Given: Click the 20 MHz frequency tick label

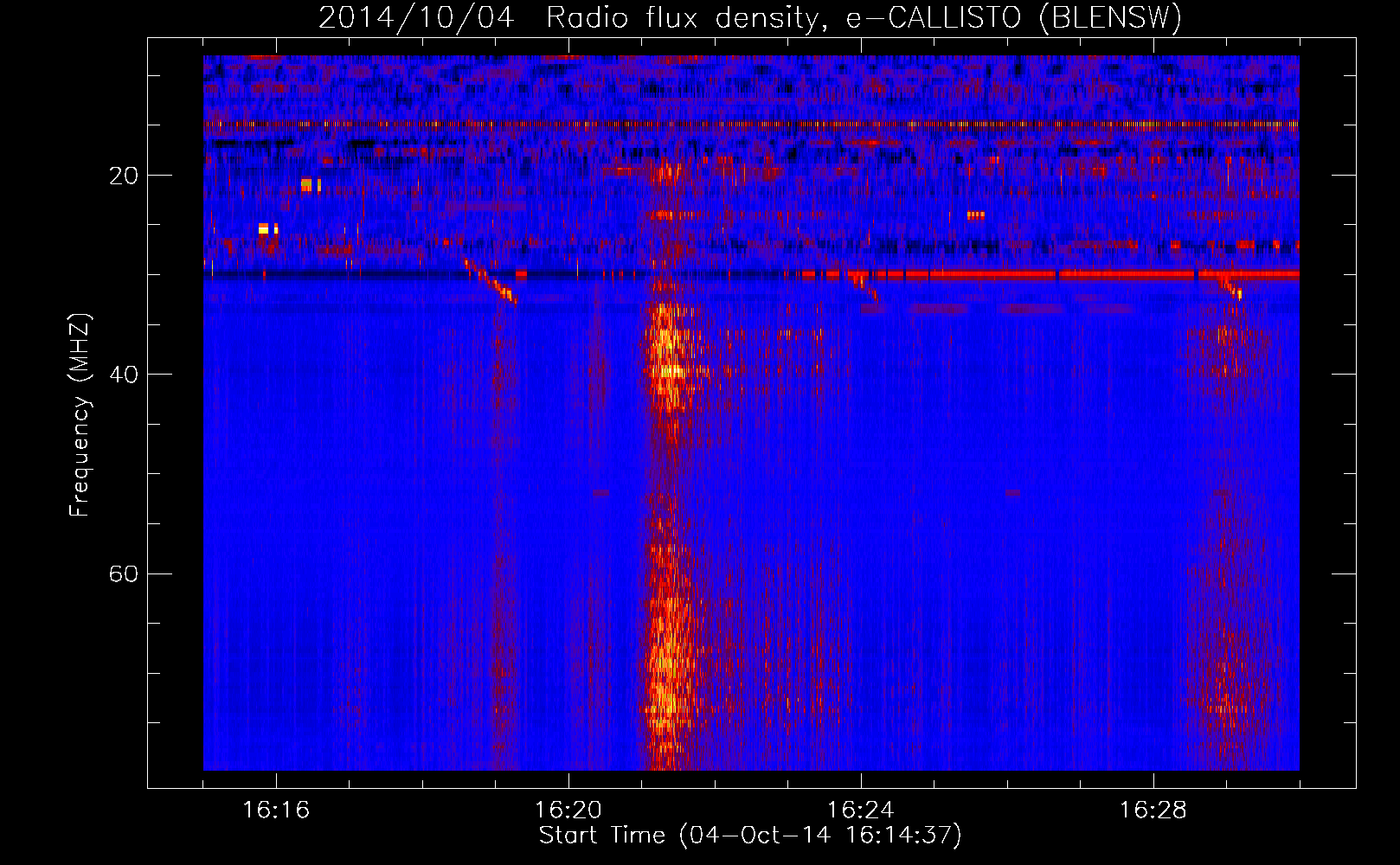Looking at the screenshot, I should (x=124, y=176).
